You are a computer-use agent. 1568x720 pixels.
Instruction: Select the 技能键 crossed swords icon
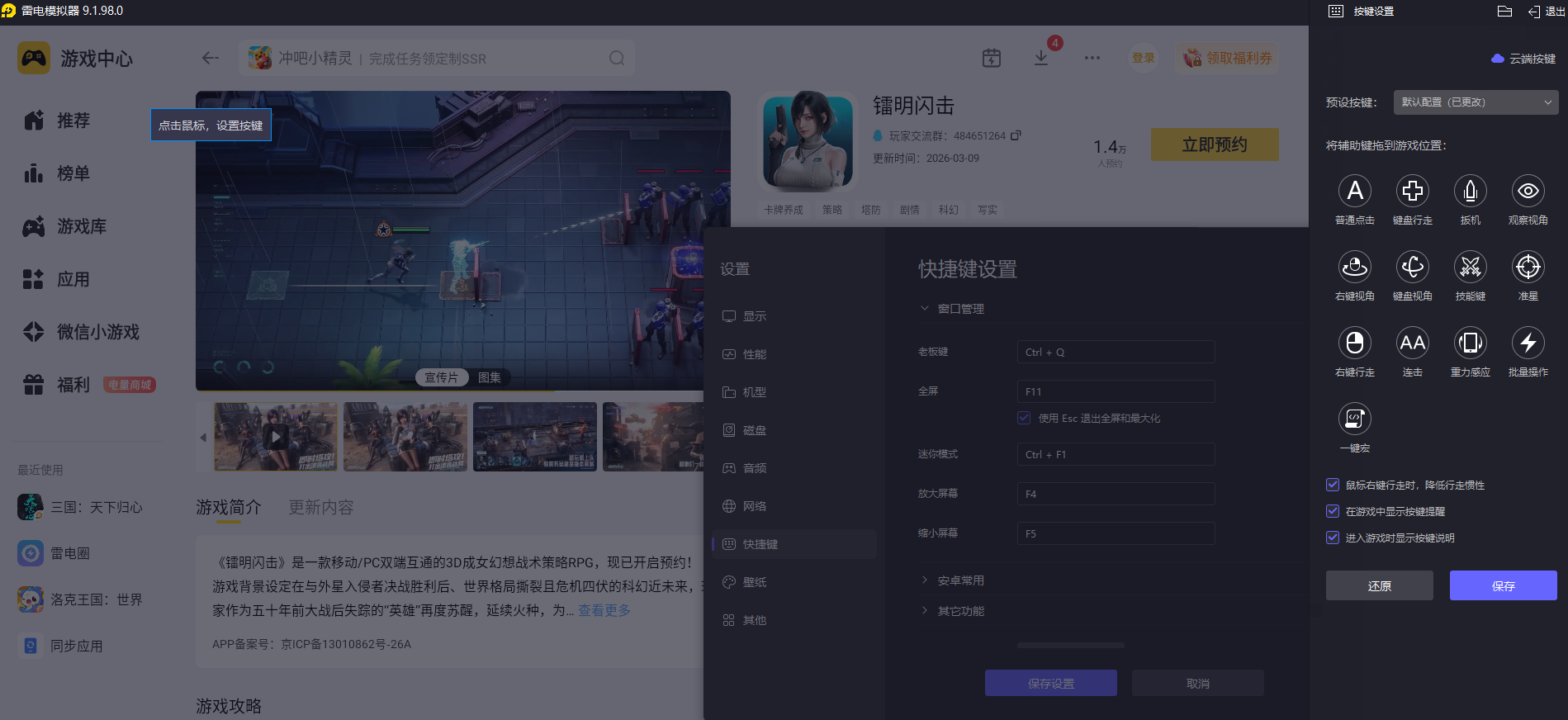1470,267
